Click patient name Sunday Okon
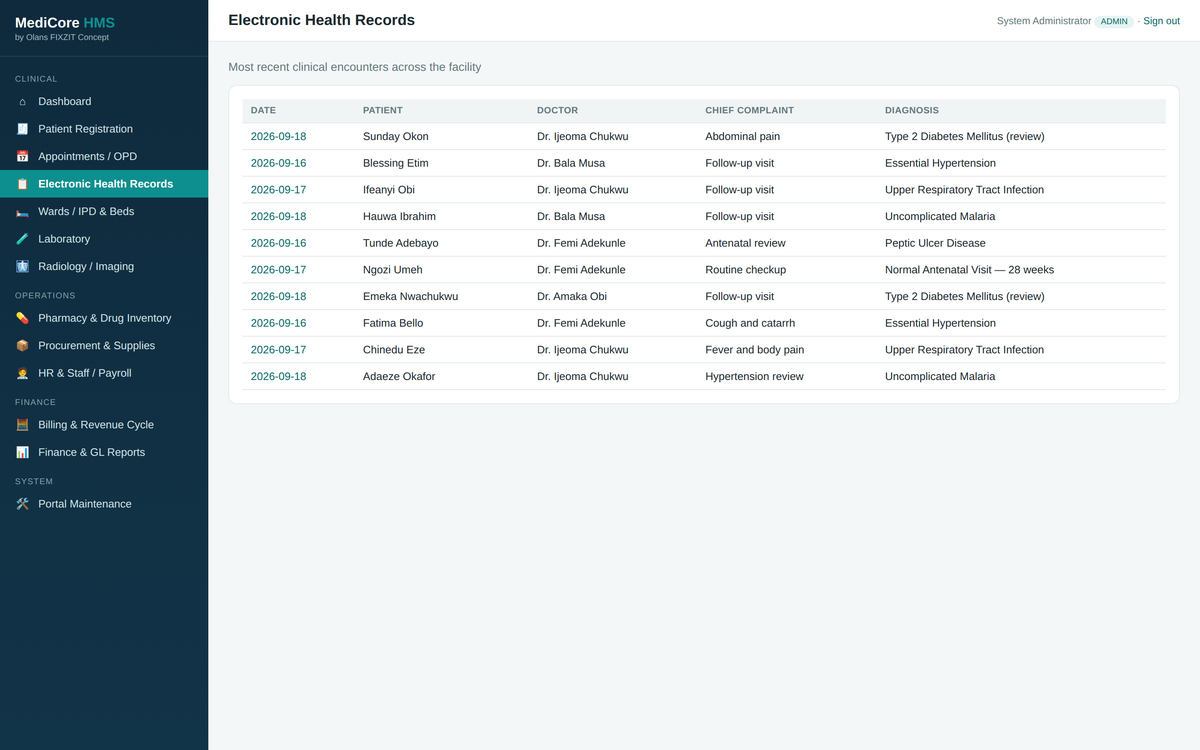Viewport: 1200px width, 750px height. [396, 136]
